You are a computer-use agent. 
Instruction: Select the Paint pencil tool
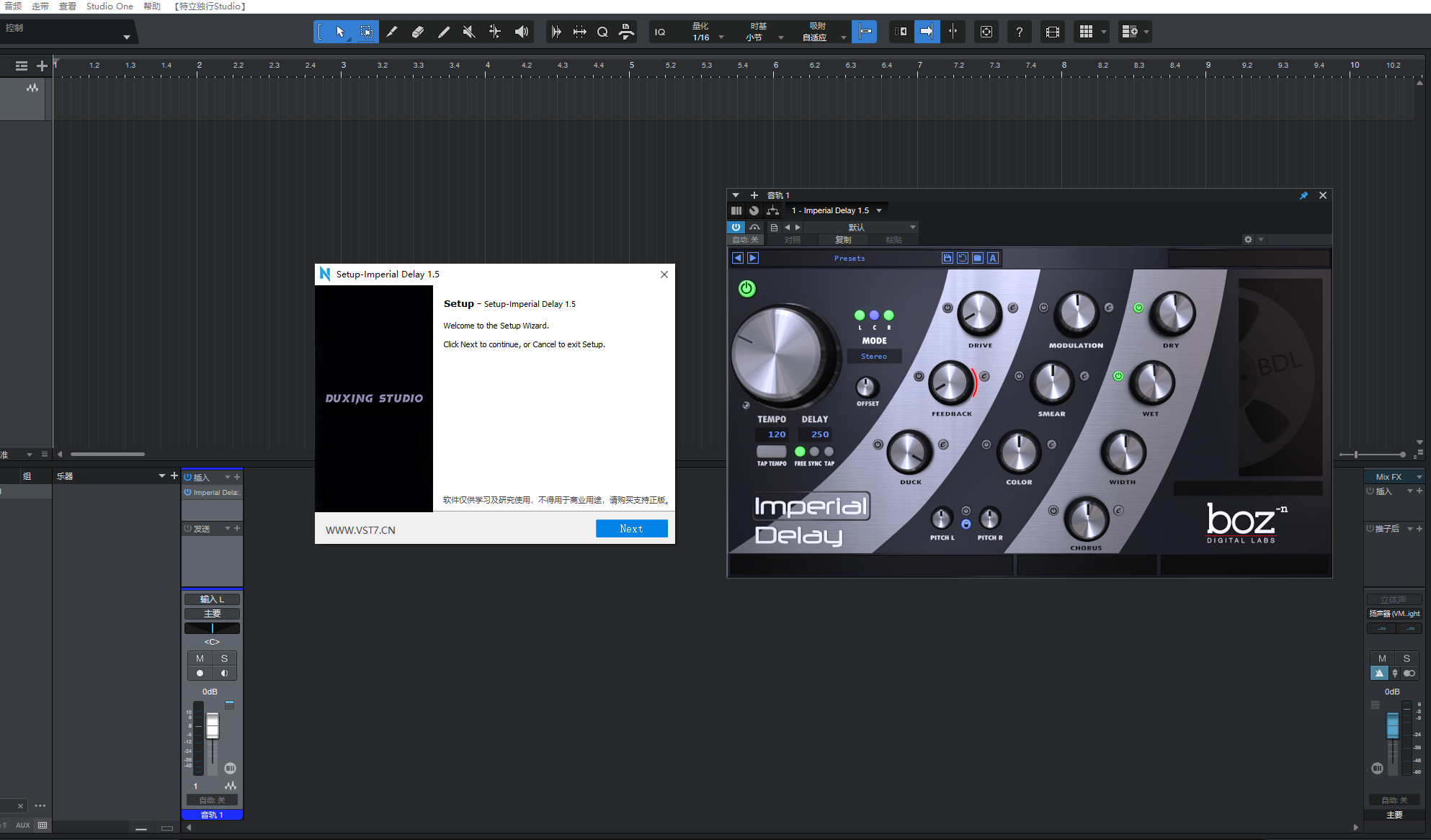click(443, 32)
